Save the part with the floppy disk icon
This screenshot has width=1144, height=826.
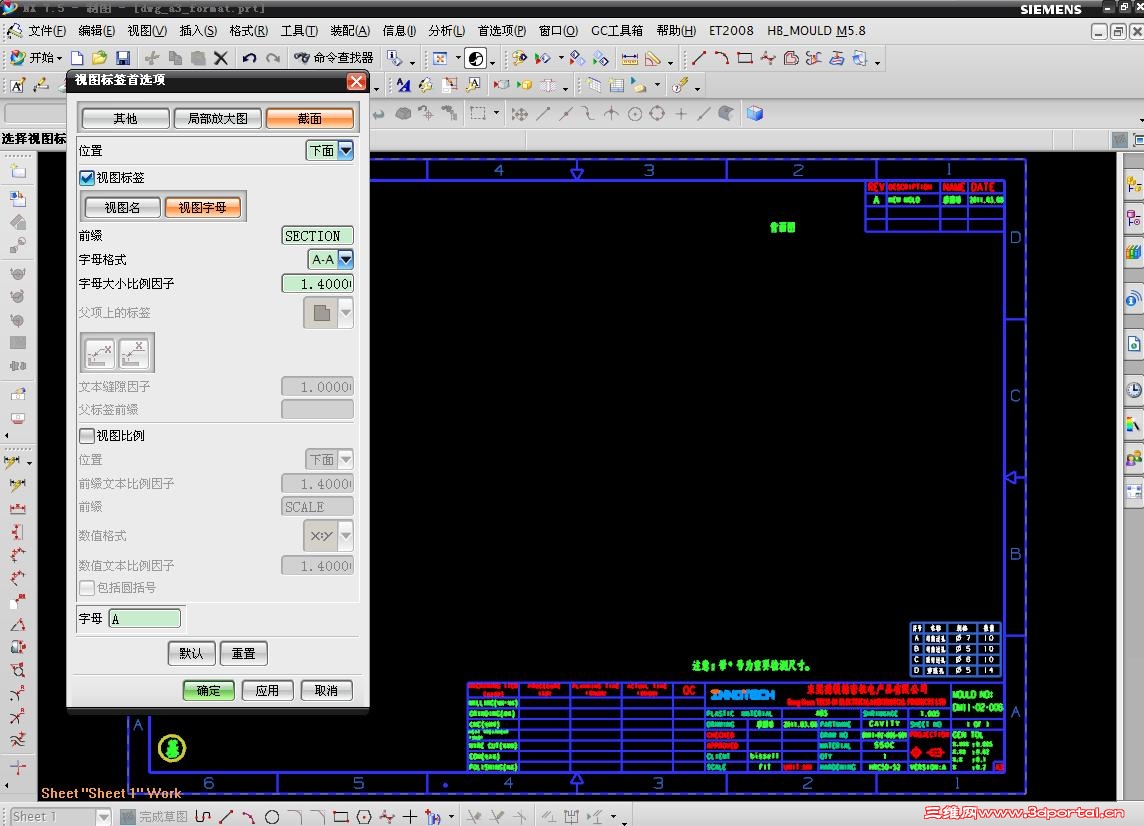click(123, 58)
